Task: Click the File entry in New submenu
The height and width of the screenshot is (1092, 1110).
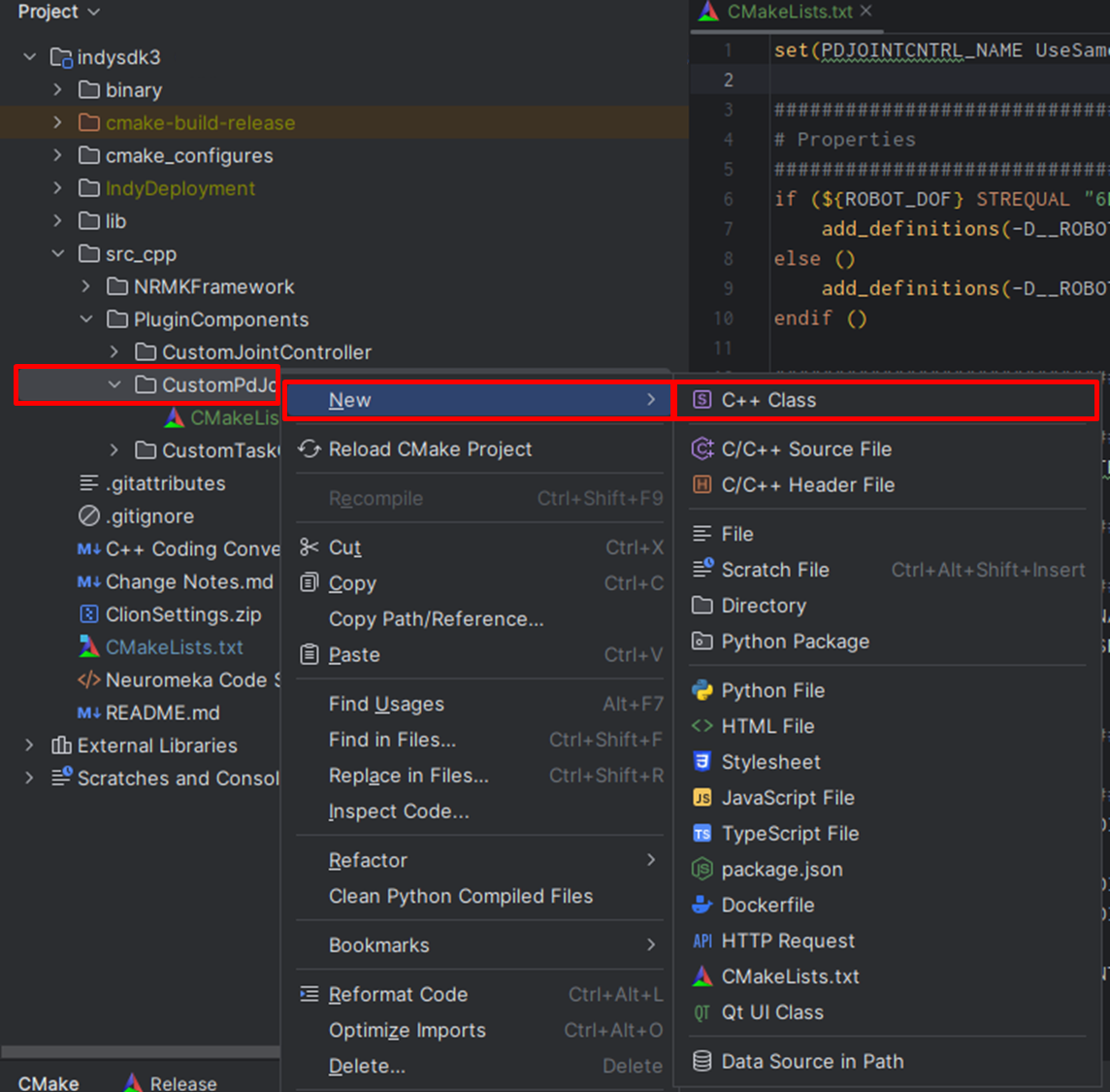Action: [886, 534]
